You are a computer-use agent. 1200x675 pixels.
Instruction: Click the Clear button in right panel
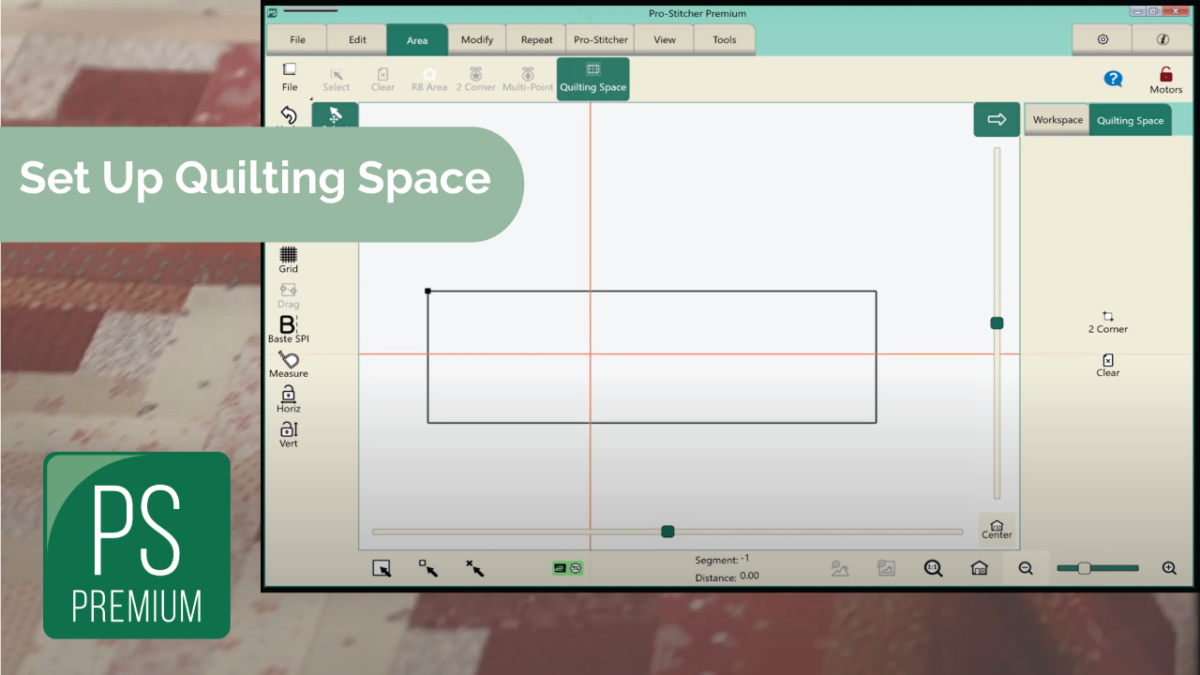pos(1107,366)
